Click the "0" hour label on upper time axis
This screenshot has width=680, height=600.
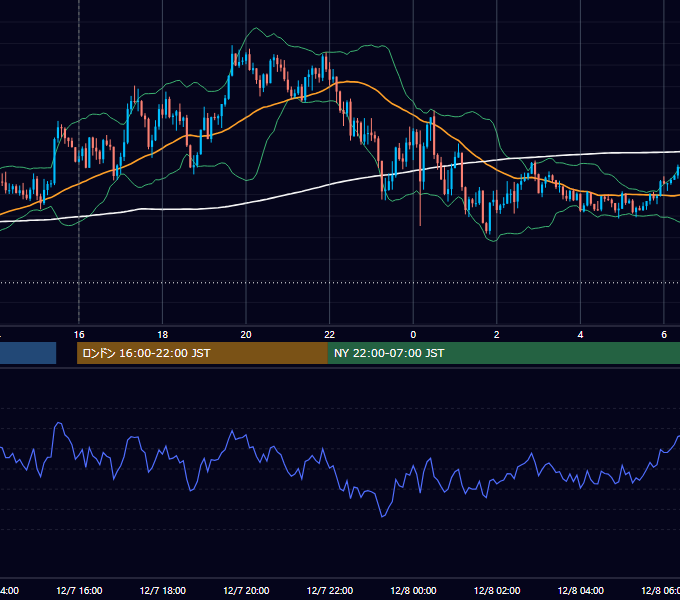tap(413, 335)
